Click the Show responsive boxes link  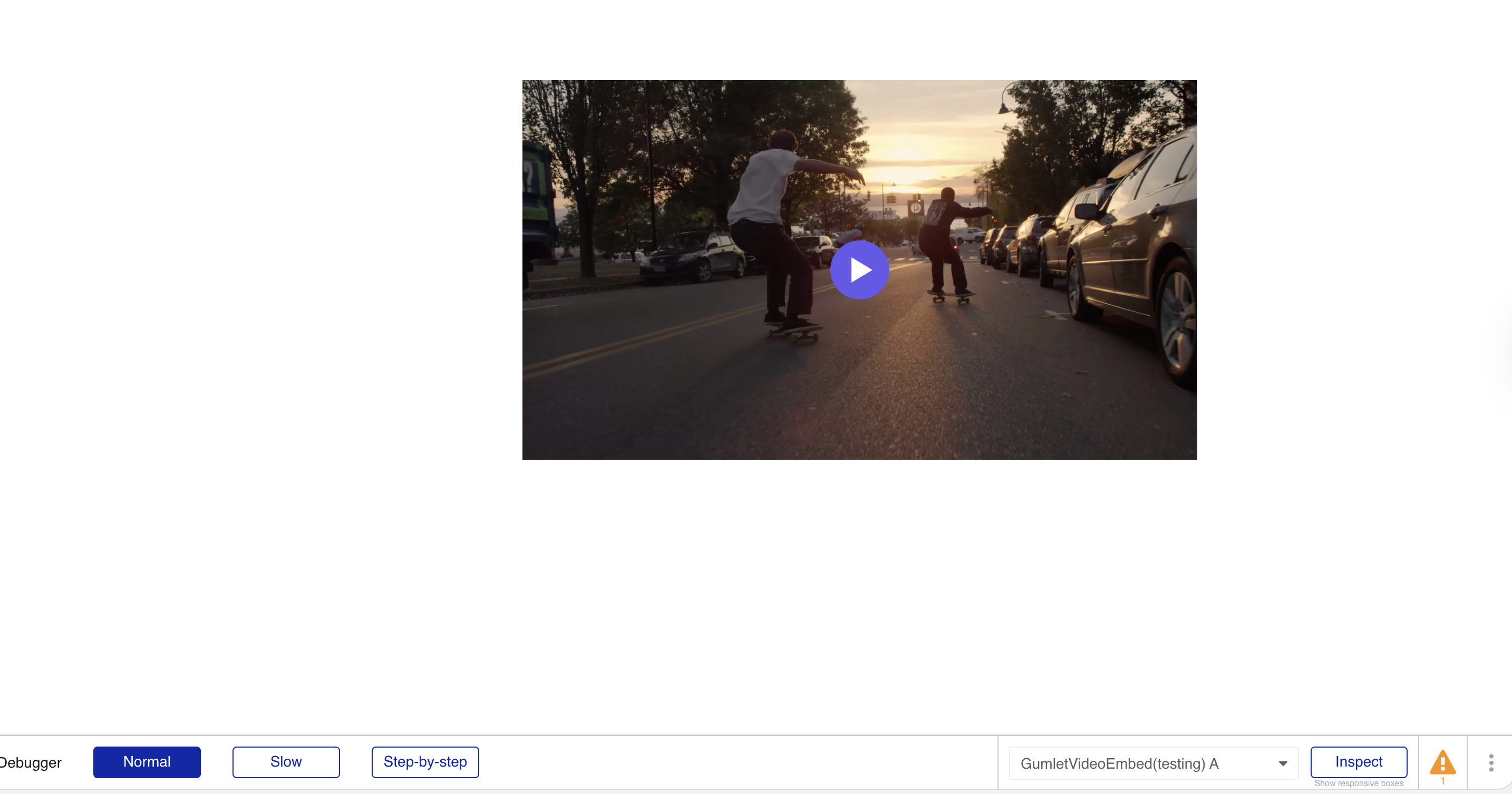tap(1358, 783)
